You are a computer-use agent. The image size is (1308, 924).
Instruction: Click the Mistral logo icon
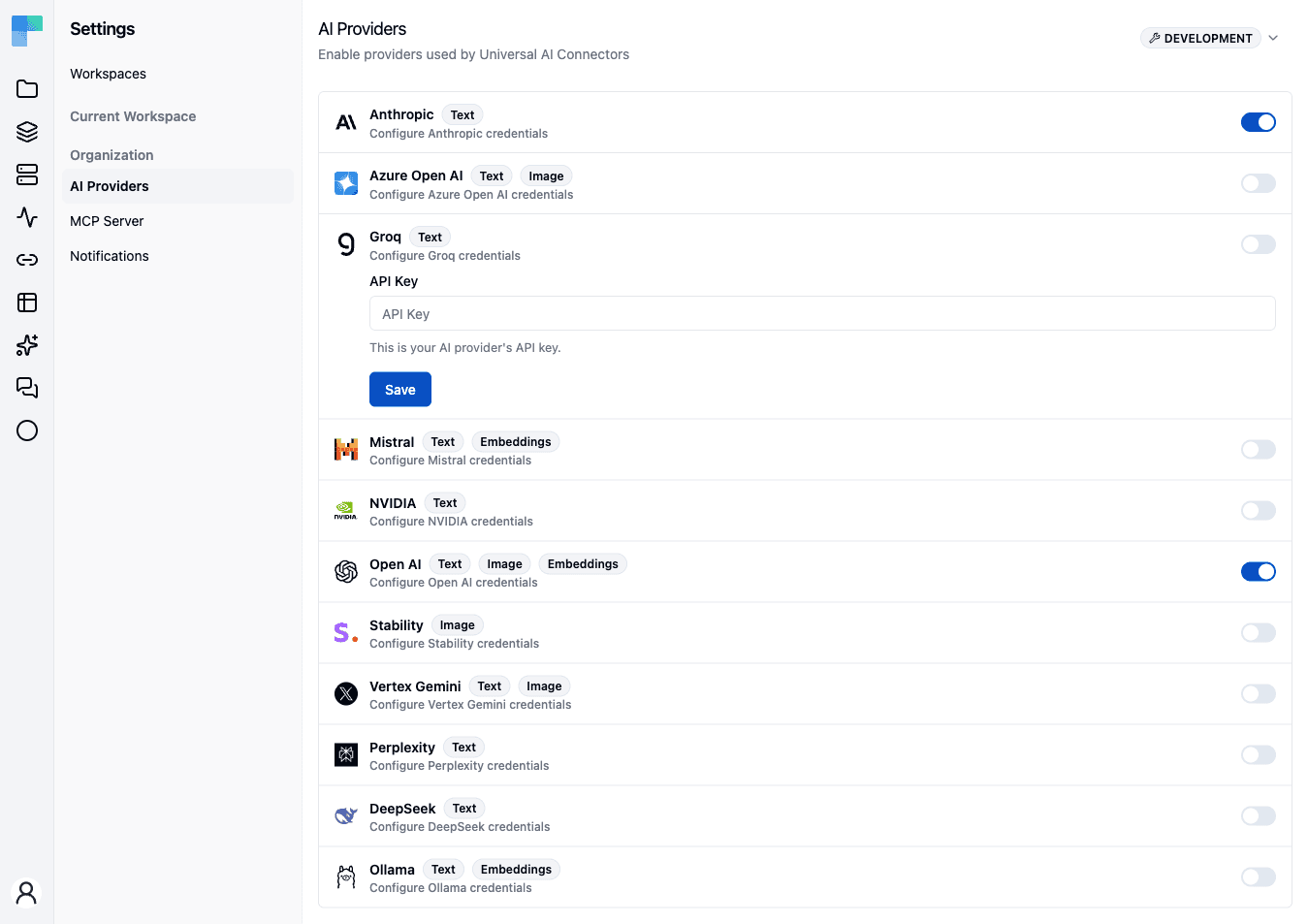[346, 449]
